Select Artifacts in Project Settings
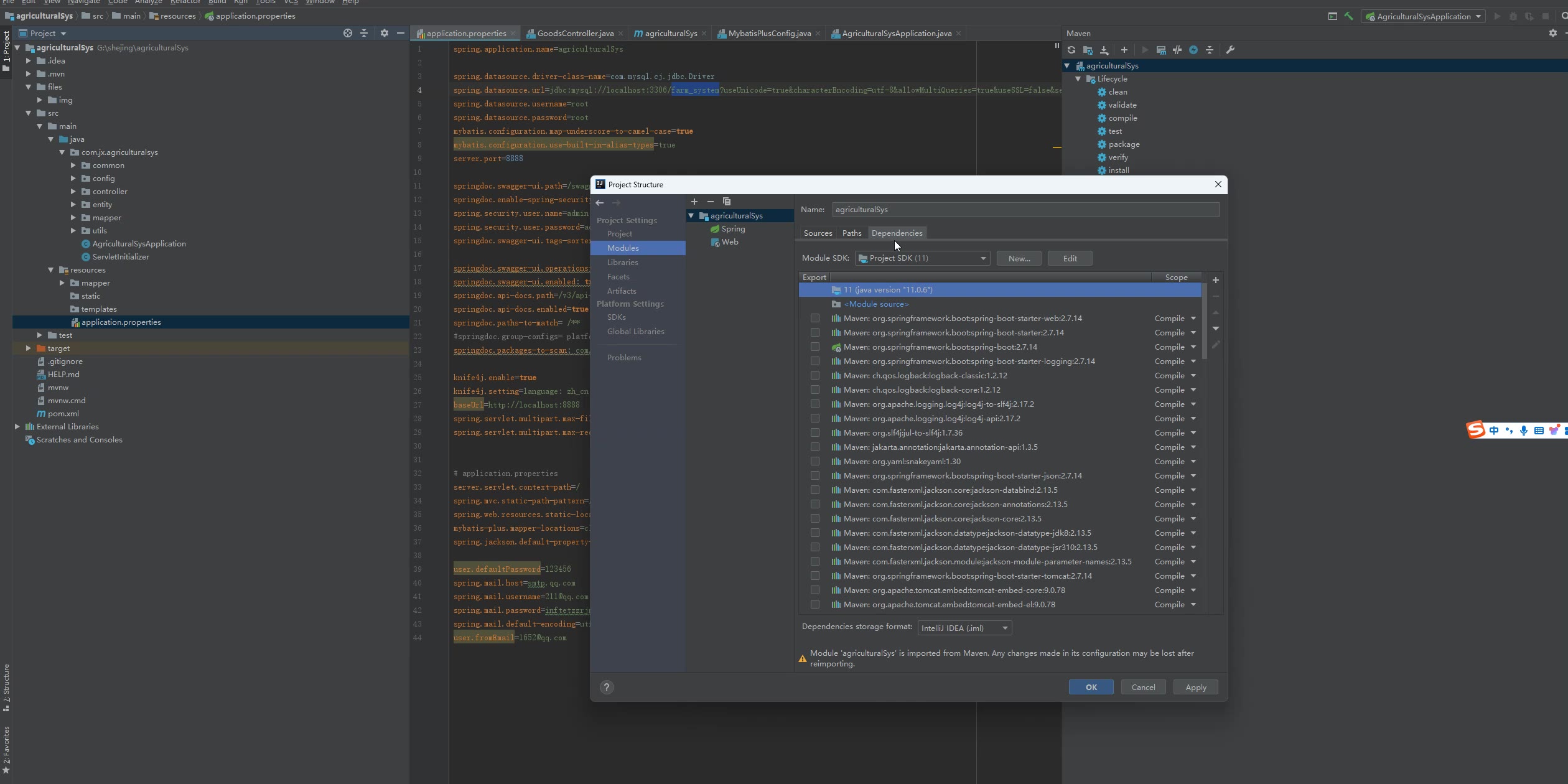 (x=622, y=291)
